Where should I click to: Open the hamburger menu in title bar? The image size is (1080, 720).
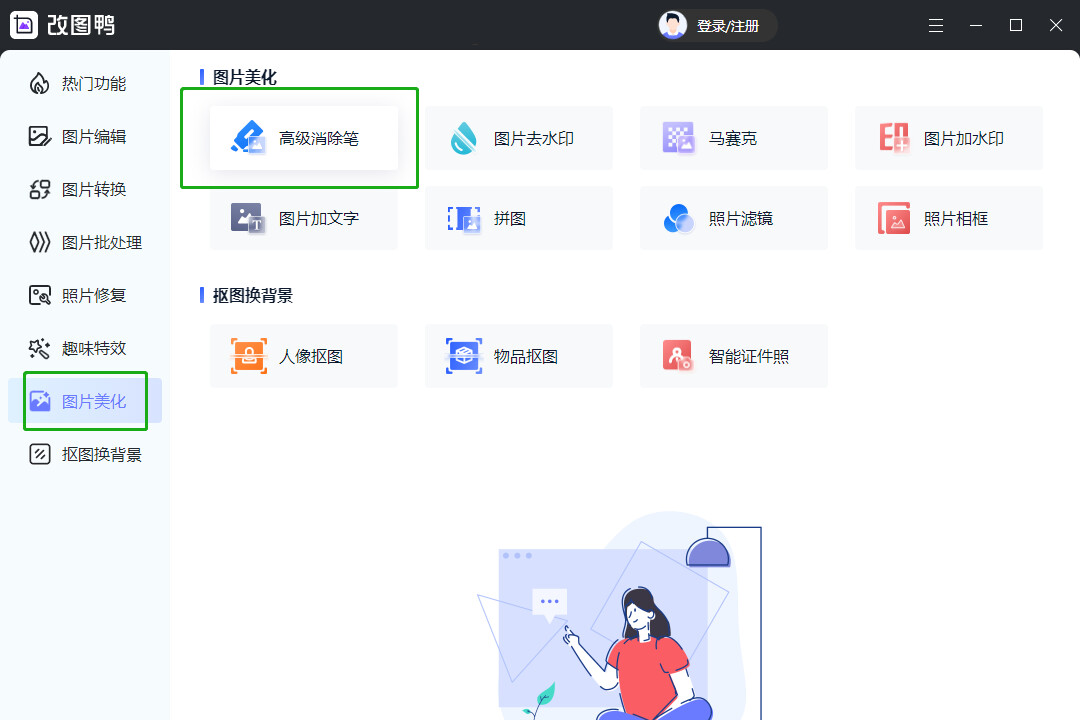935,25
